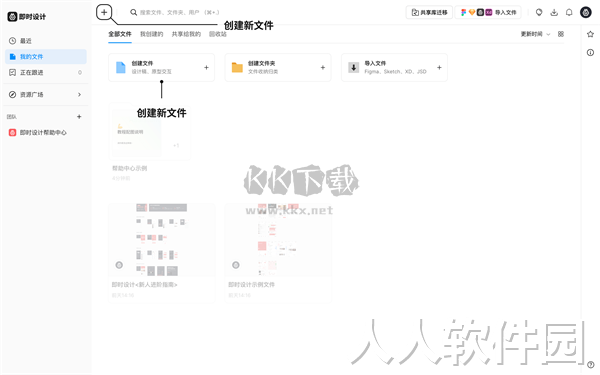Click the star favorites icon on right
600x375 pixels.
click(x=590, y=34)
